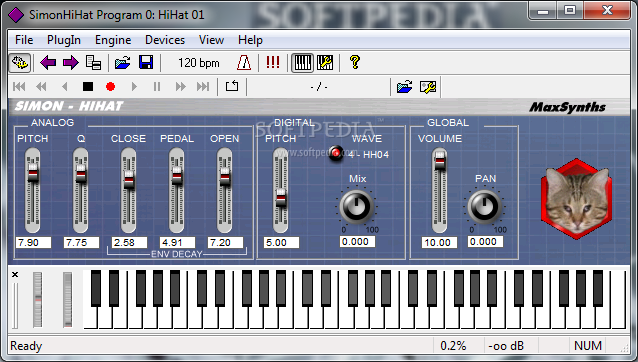This screenshot has width=638, height=362.
Task: Close the keyboard bar with x
Action: point(15,275)
